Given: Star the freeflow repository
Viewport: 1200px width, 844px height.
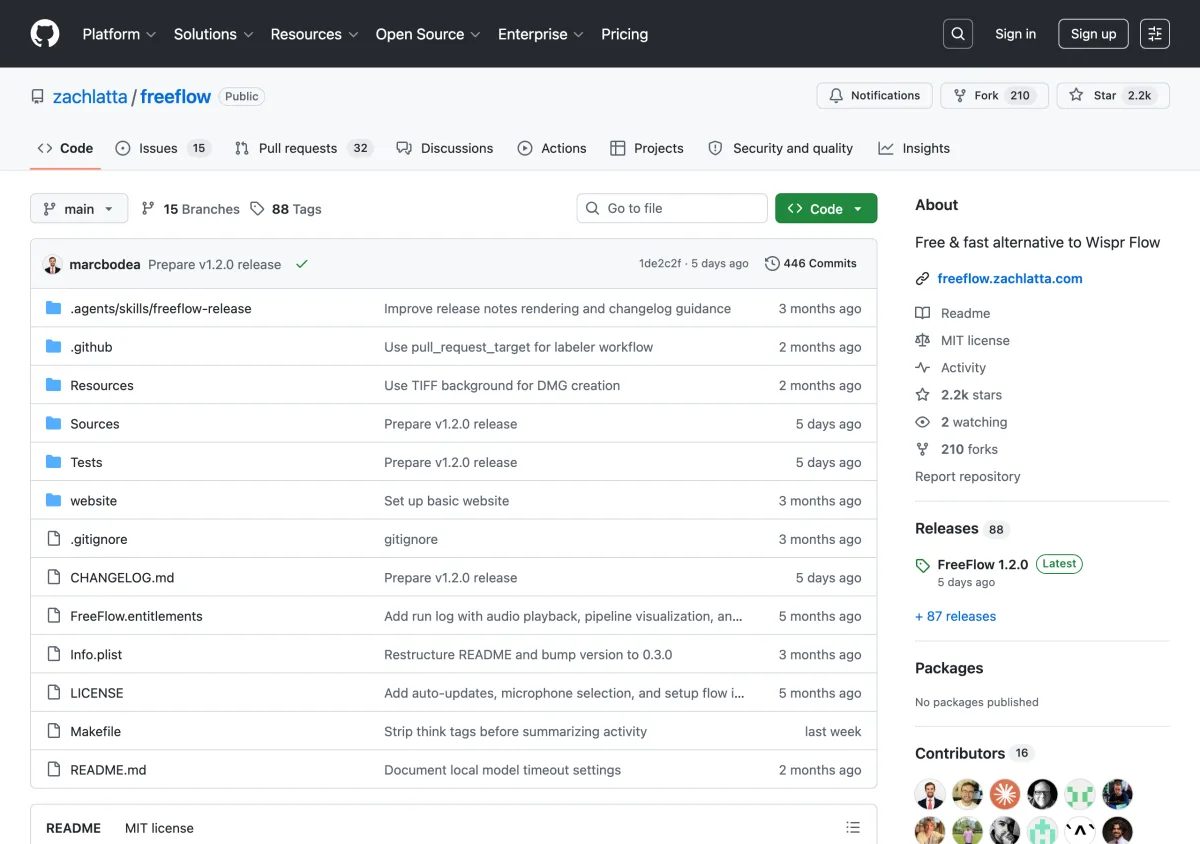Looking at the screenshot, I should (x=1113, y=96).
